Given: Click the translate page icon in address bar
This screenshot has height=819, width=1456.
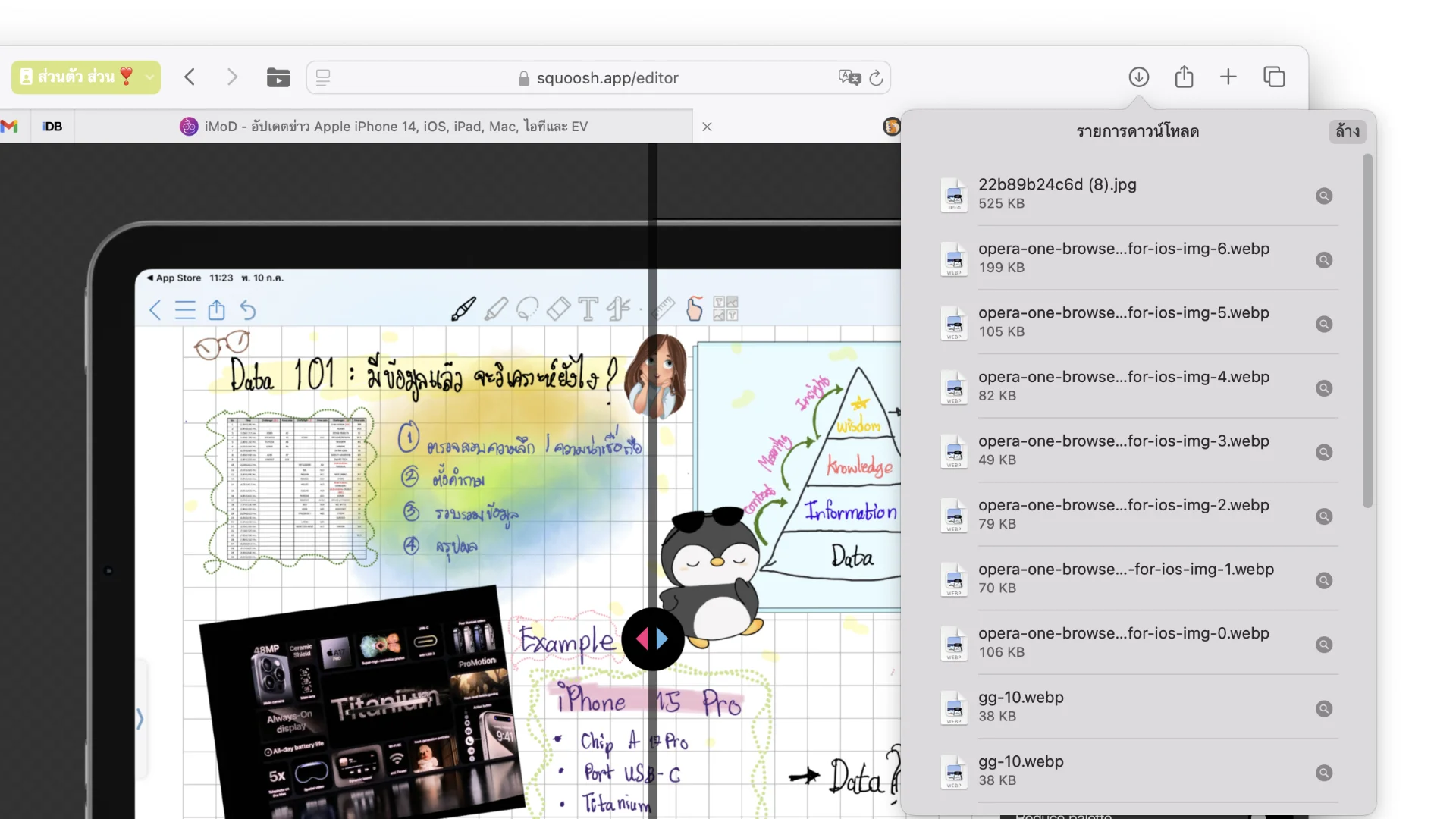Looking at the screenshot, I should [849, 77].
